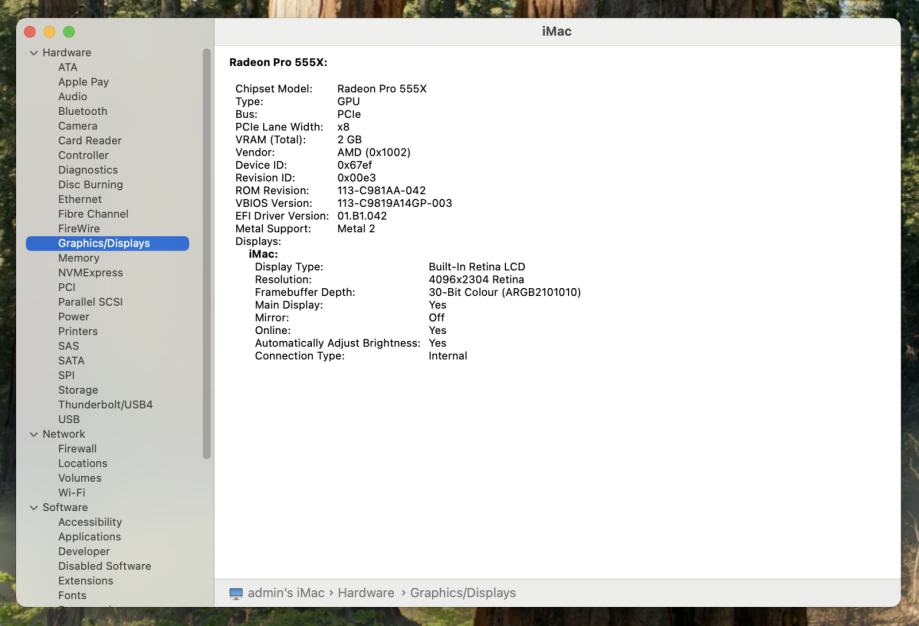
Task: Click the bold iMac display heading
Action: point(263,254)
